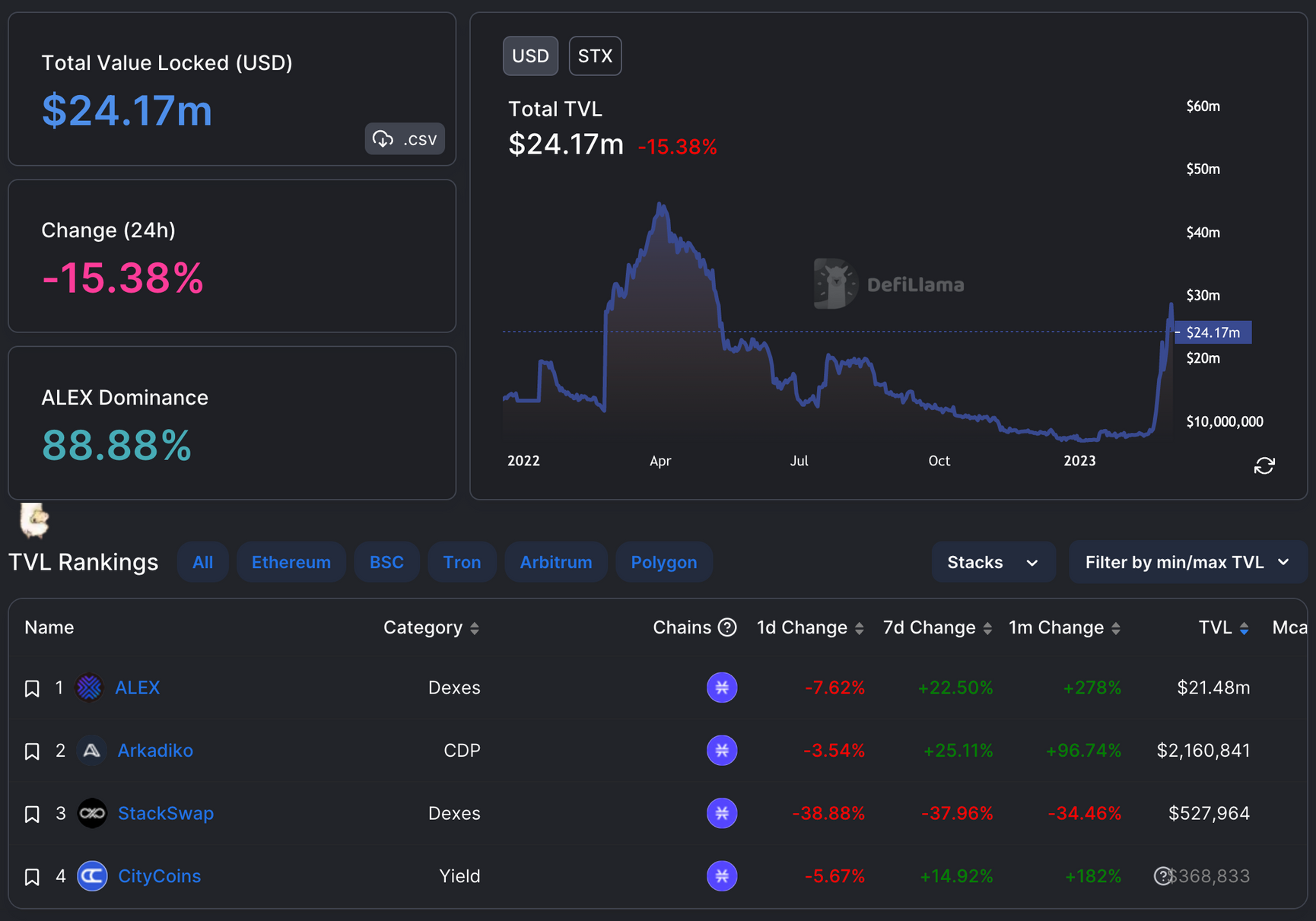
Task: Click the Arkadiko protocol logo
Action: coord(91,750)
